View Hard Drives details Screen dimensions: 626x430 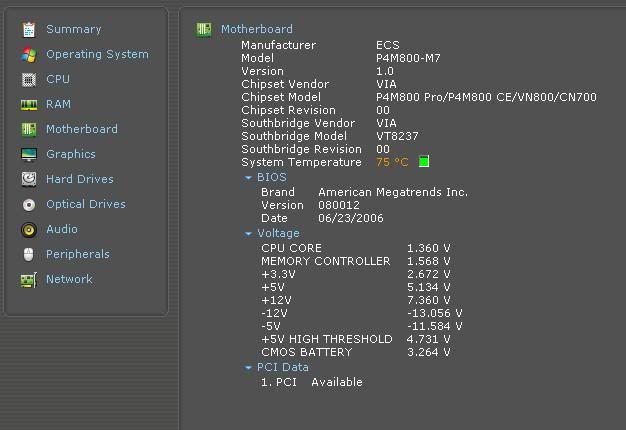(79, 179)
